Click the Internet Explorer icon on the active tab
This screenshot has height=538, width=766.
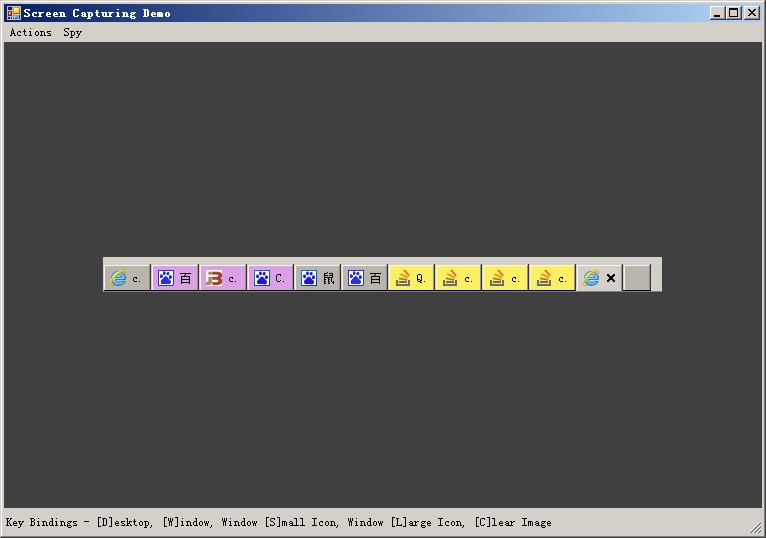(x=591, y=278)
